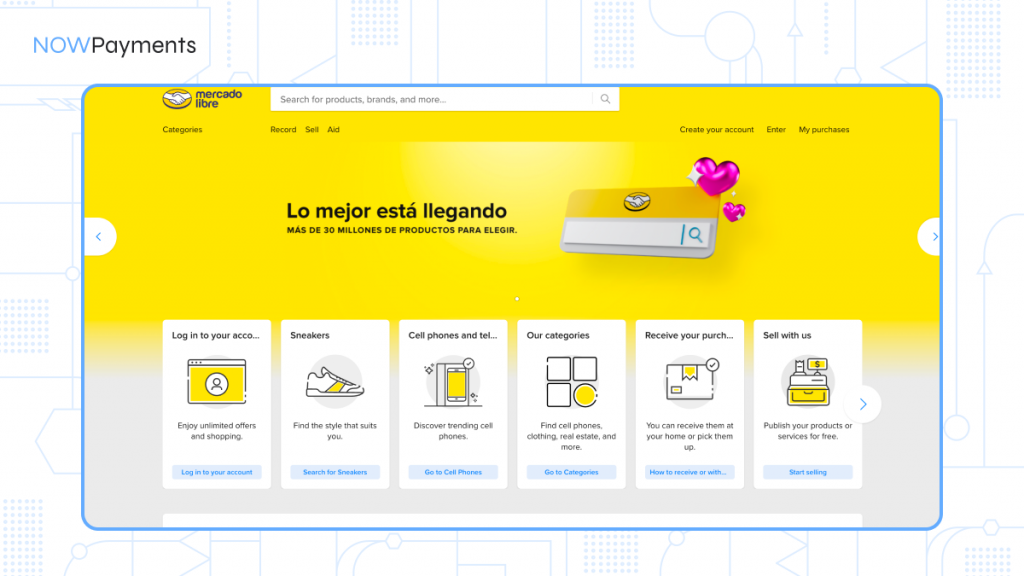This screenshot has width=1024, height=576.
Task: Advance to next banner slide
Action: tap(934, 237)
